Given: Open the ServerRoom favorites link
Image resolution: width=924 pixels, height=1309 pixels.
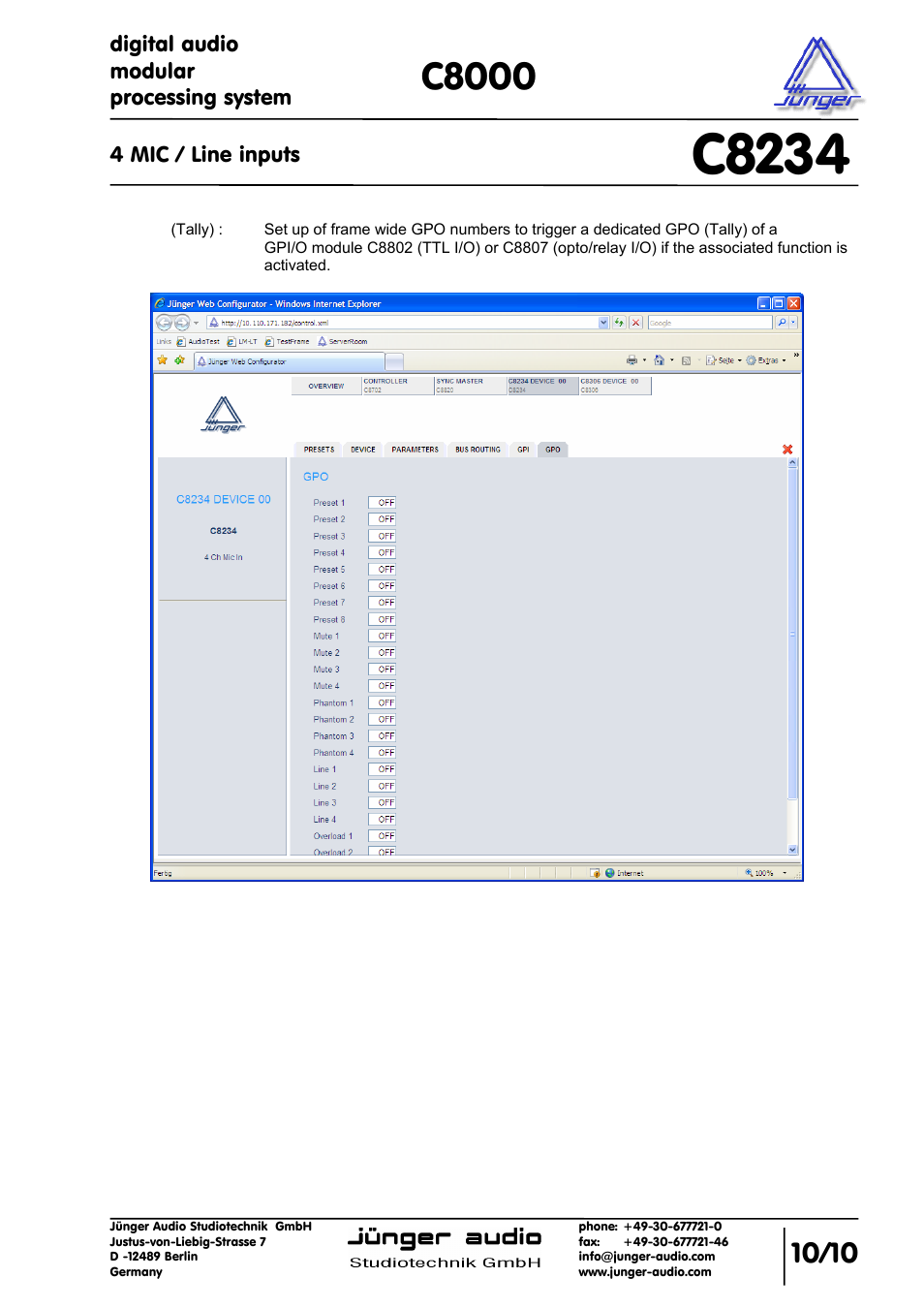Looking at the screenshot, I should pyautogui.click(x=343, y=342).
